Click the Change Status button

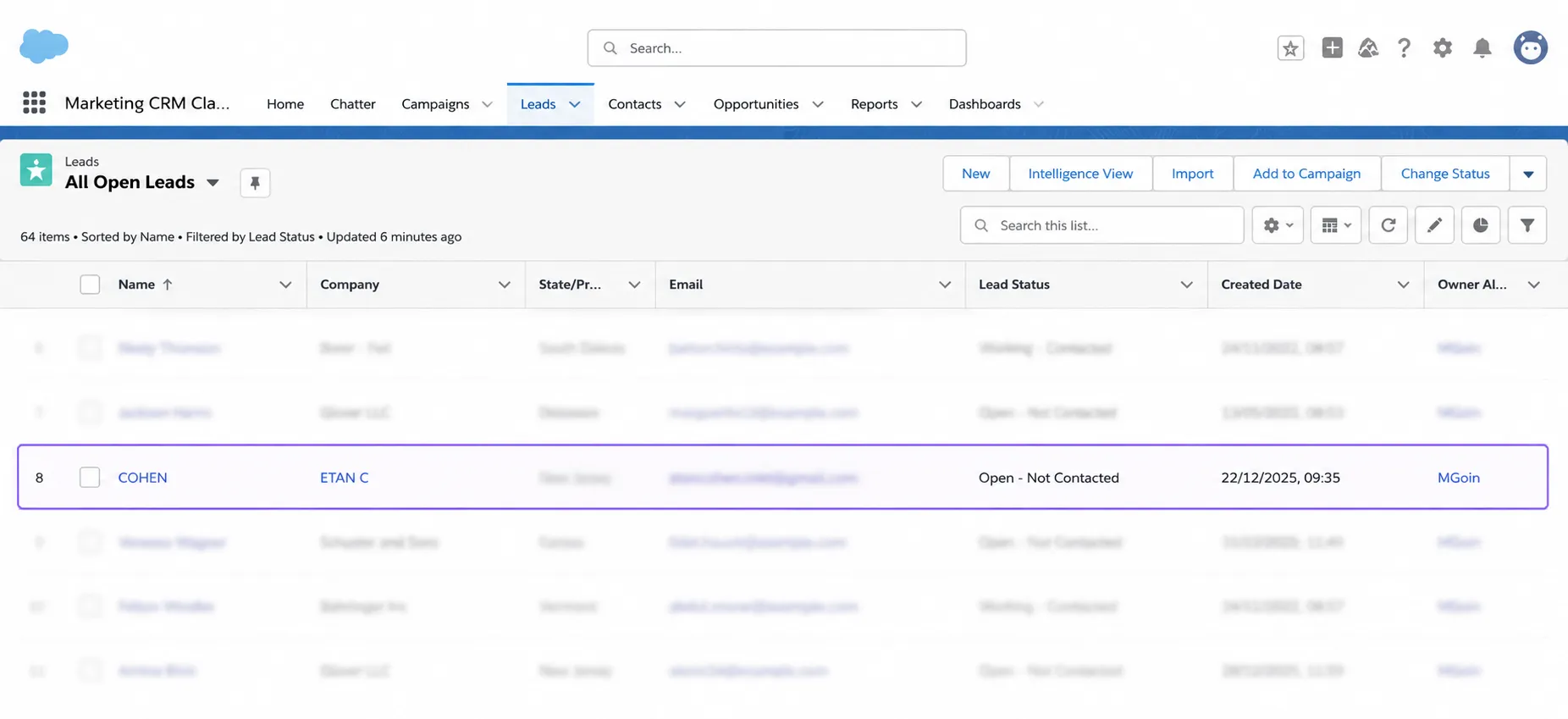click(x=1445, y=174)
